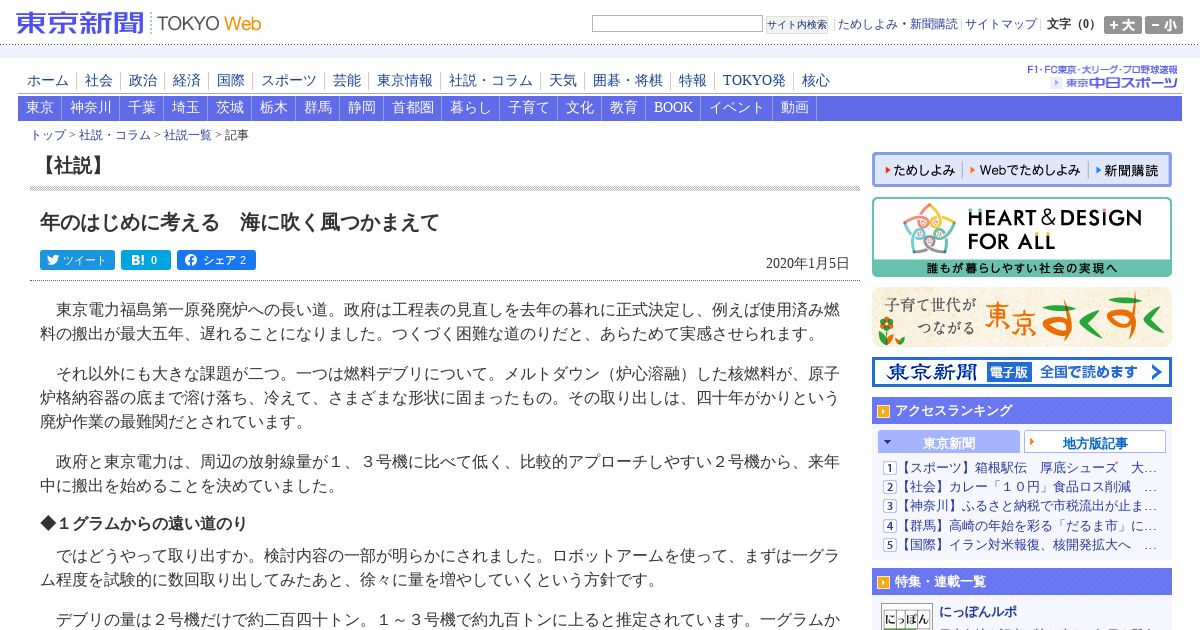The width and height of the screenshot is (1200, 630).
Task: Select 静岡 in the region bar
Action: (x=362, y=108)
